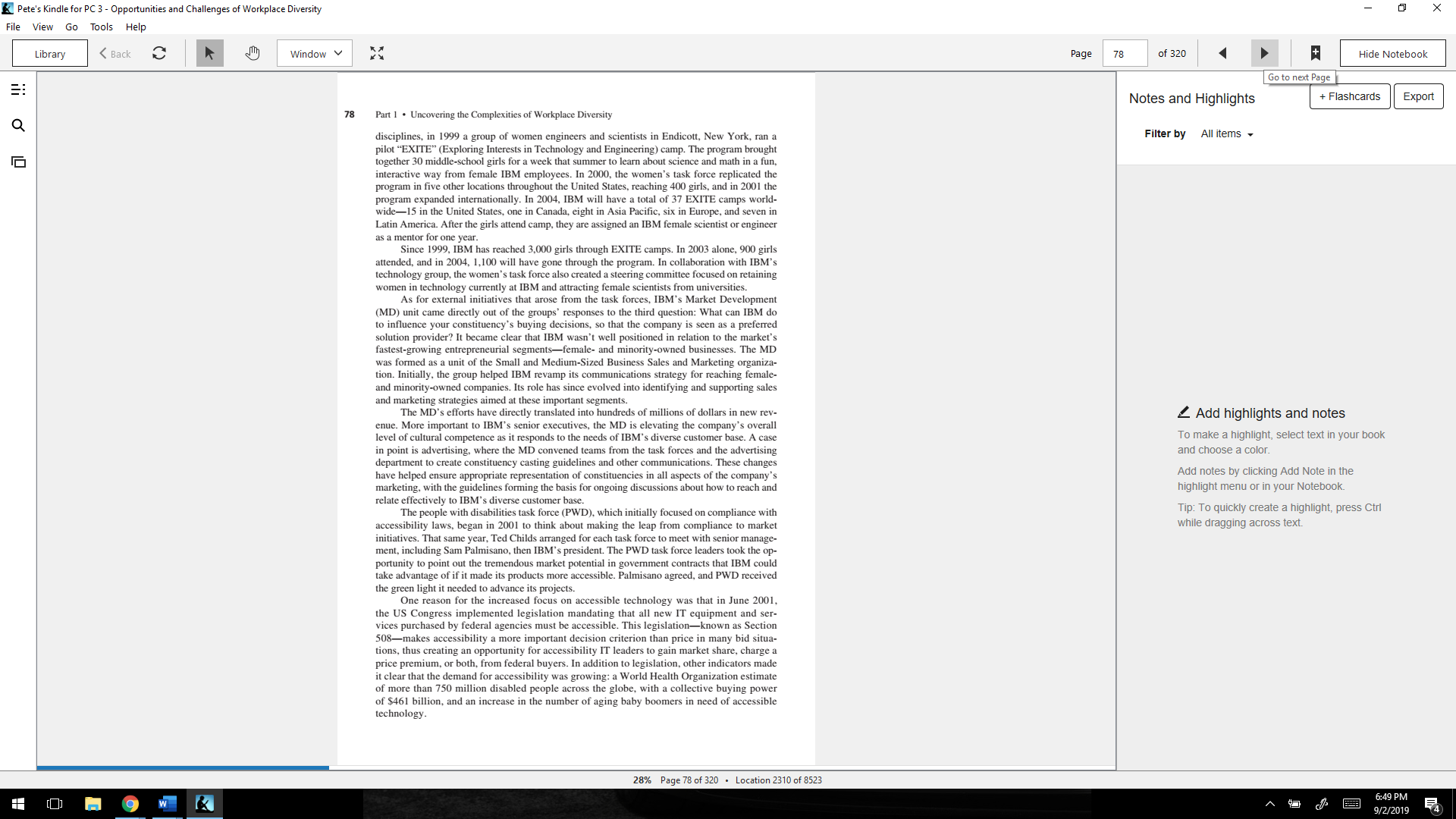Open the File menu
1456x819 pixels.
click(x=13, y=27)
